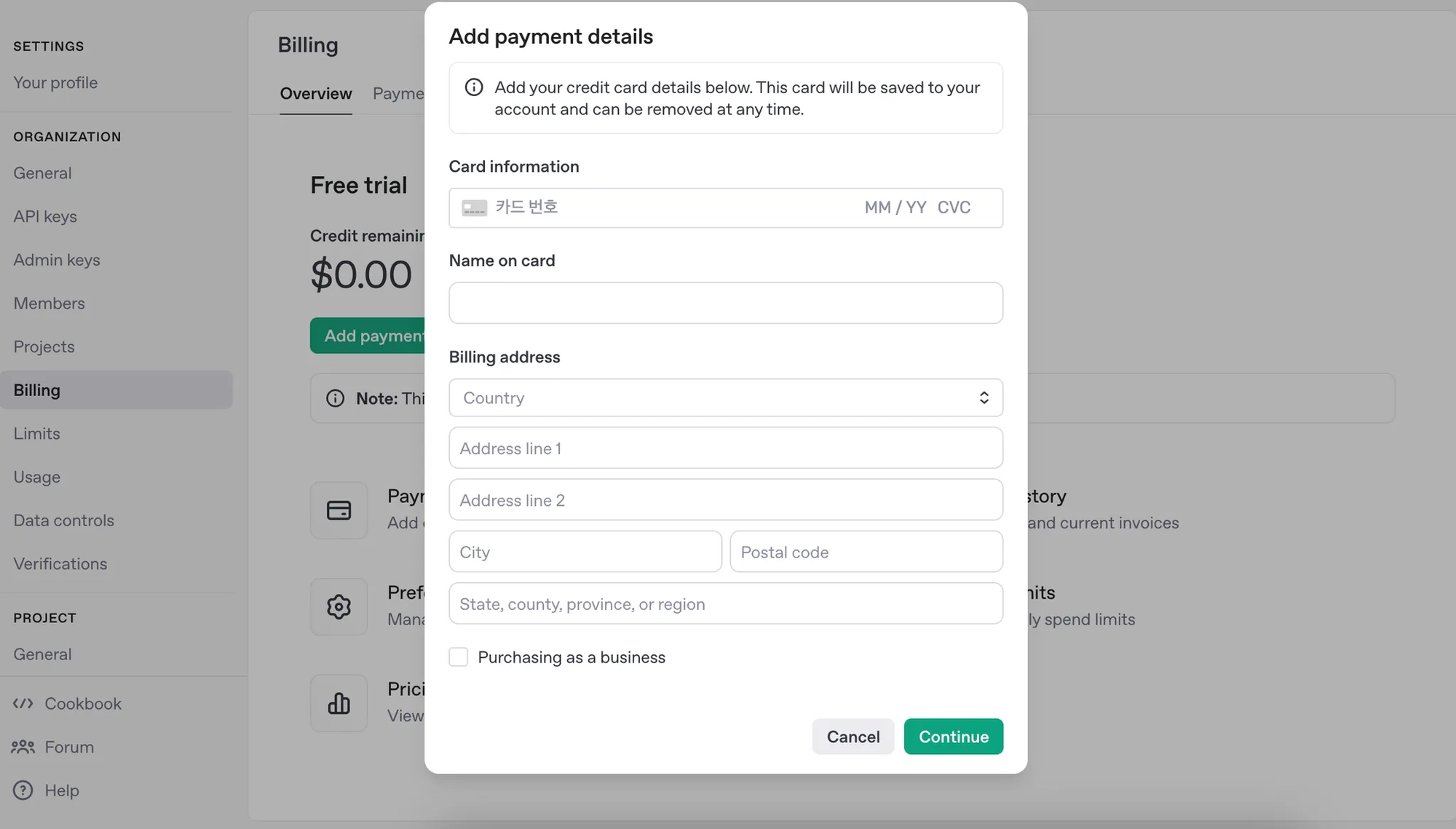Focus the Name on card field
This screenshot has width=1456, height=829.
click(726, 303)
